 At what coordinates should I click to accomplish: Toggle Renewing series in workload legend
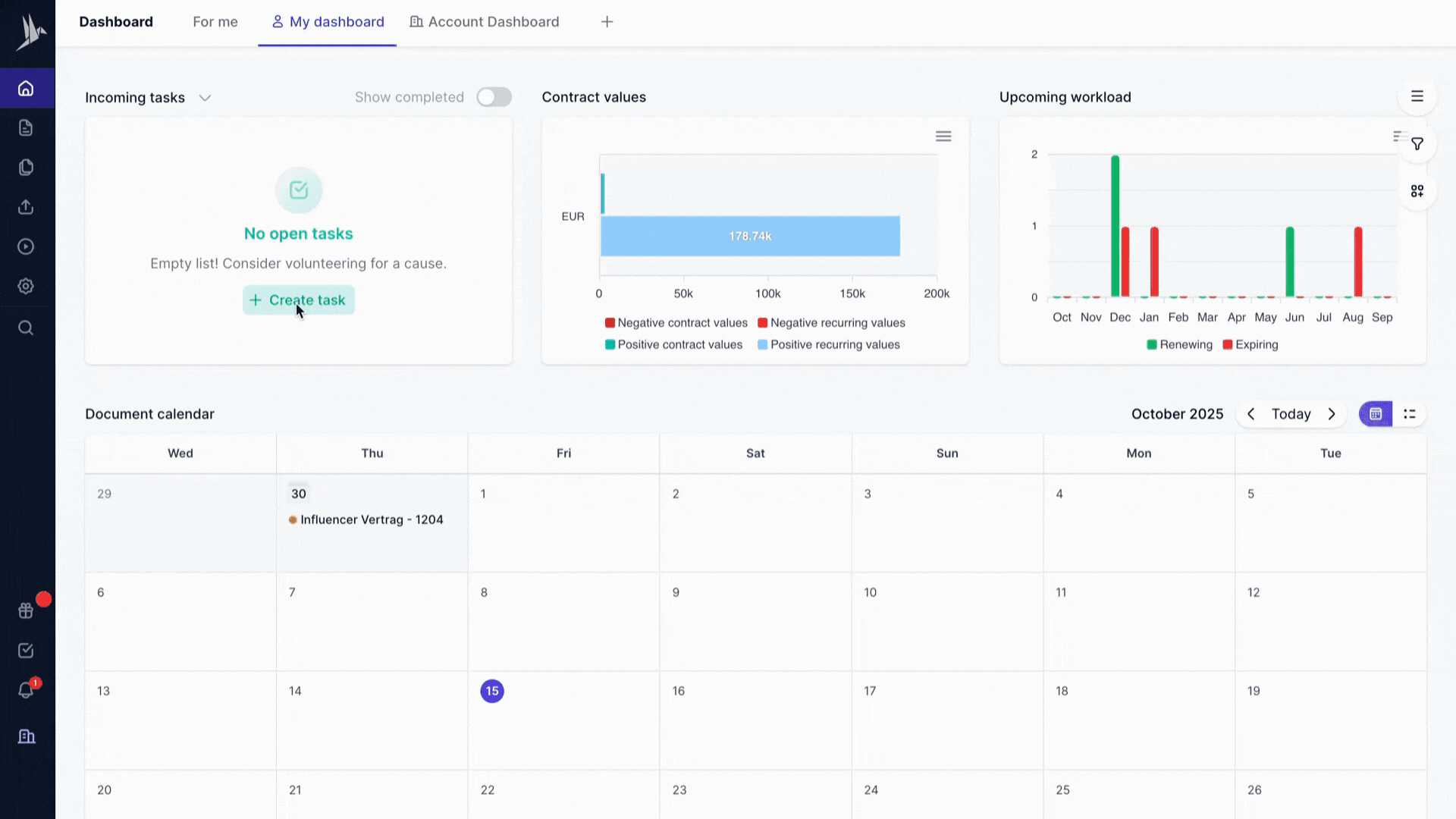pyautogui.click(x=1180, y=344)
